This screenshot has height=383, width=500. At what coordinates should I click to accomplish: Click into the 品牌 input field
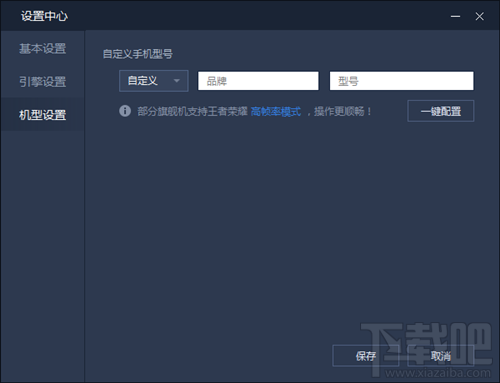pos(258,81)
